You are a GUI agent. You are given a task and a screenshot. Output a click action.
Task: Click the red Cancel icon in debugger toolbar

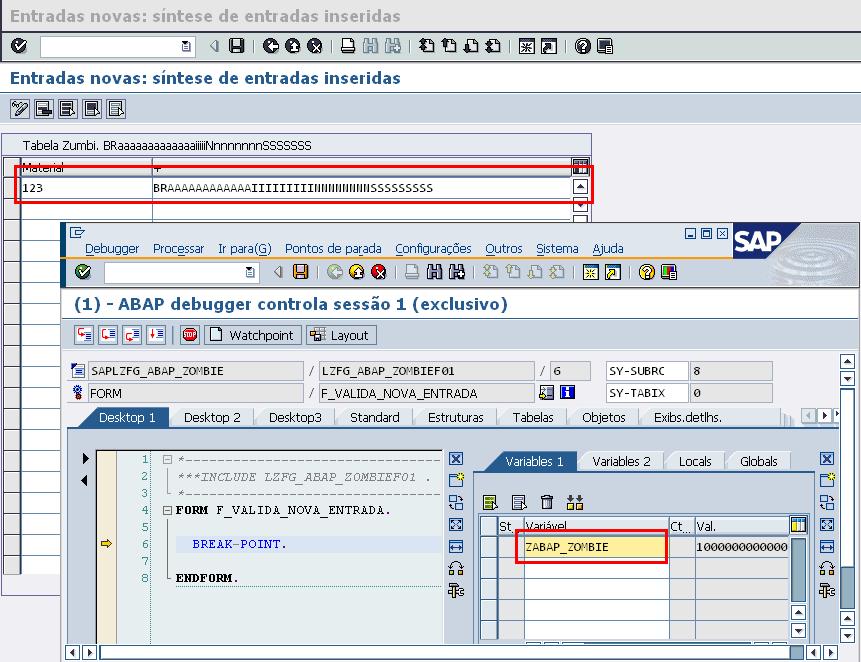[378, 272]
